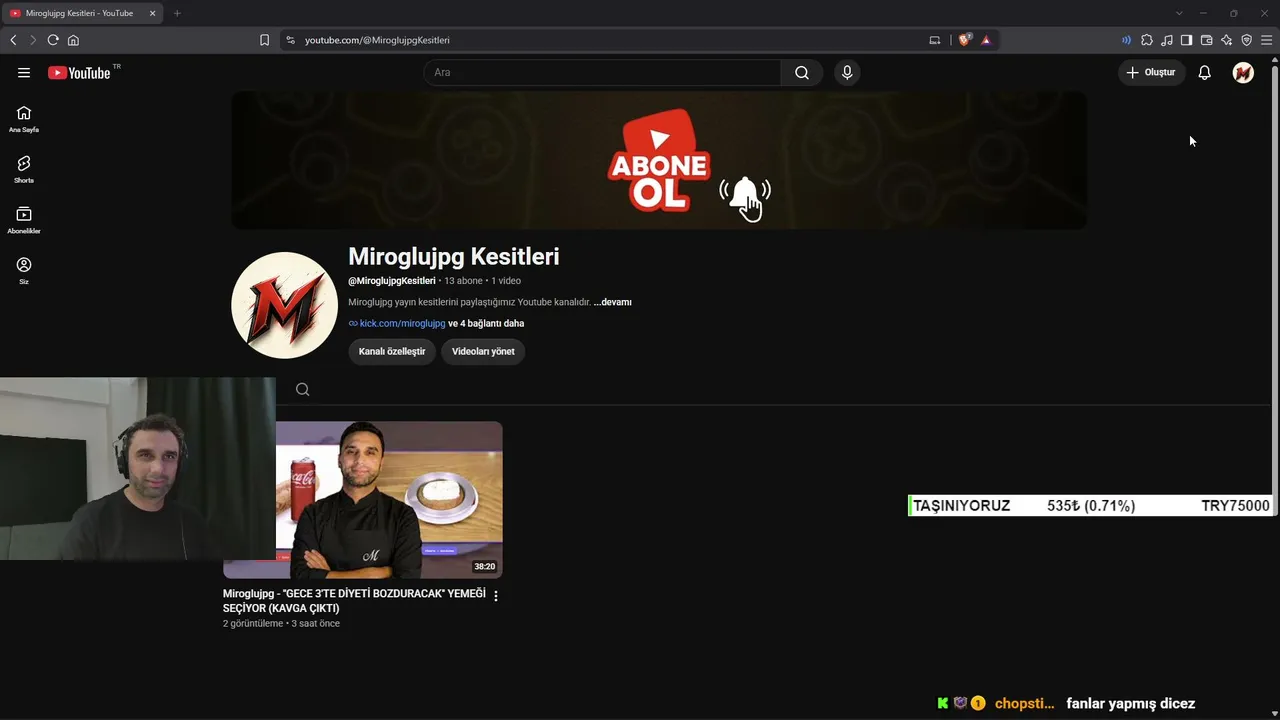Open the browser extensions puzzle icon
This screenshot has width=1280, height=720.
coord(1147,40)
